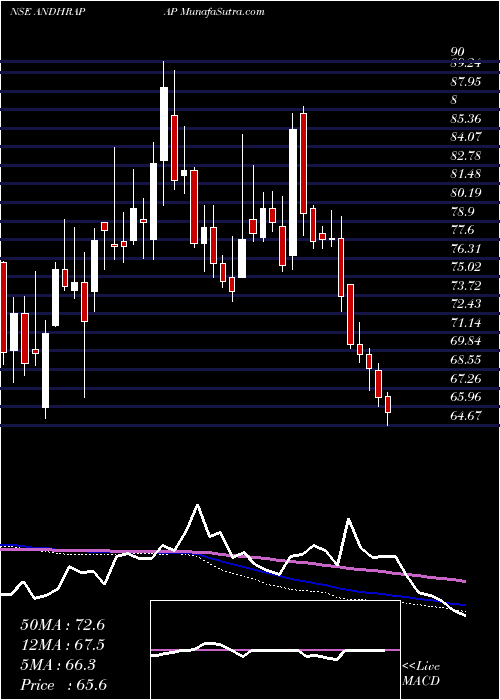Click the 69.84 price axis label
The image size is (500, 700).
466,341
